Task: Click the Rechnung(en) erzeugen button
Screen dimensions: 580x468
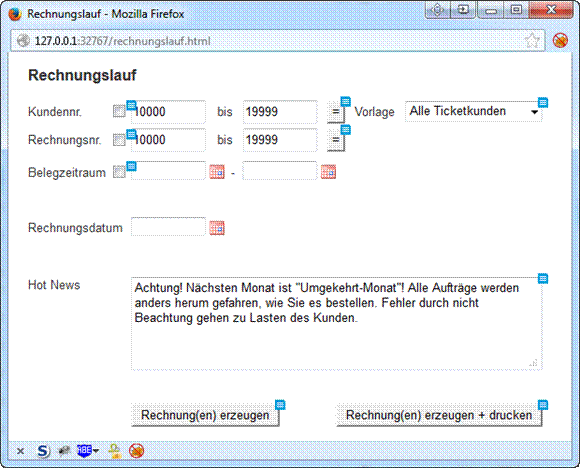Action: pos(205,415)
